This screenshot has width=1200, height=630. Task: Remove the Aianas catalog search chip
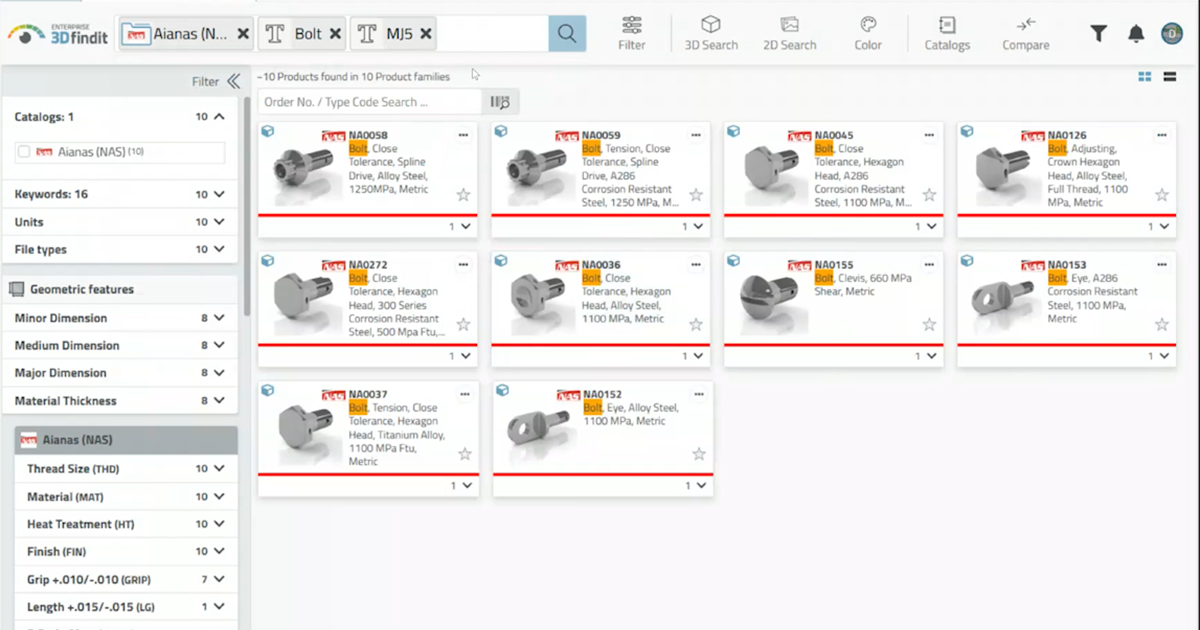243,34
